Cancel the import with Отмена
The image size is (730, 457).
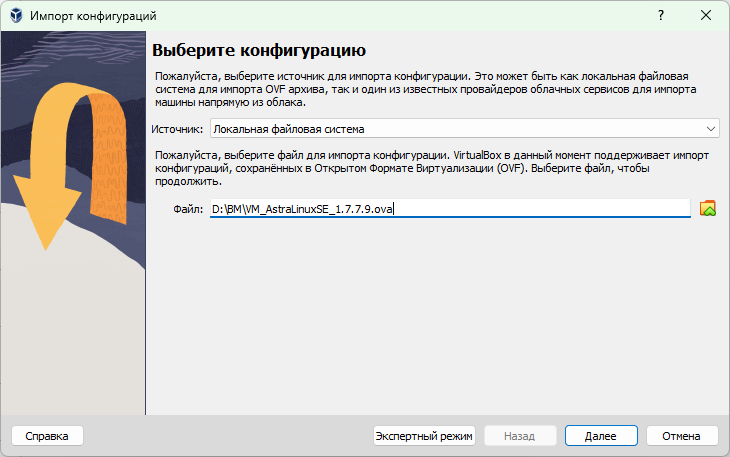click(682, 436)
